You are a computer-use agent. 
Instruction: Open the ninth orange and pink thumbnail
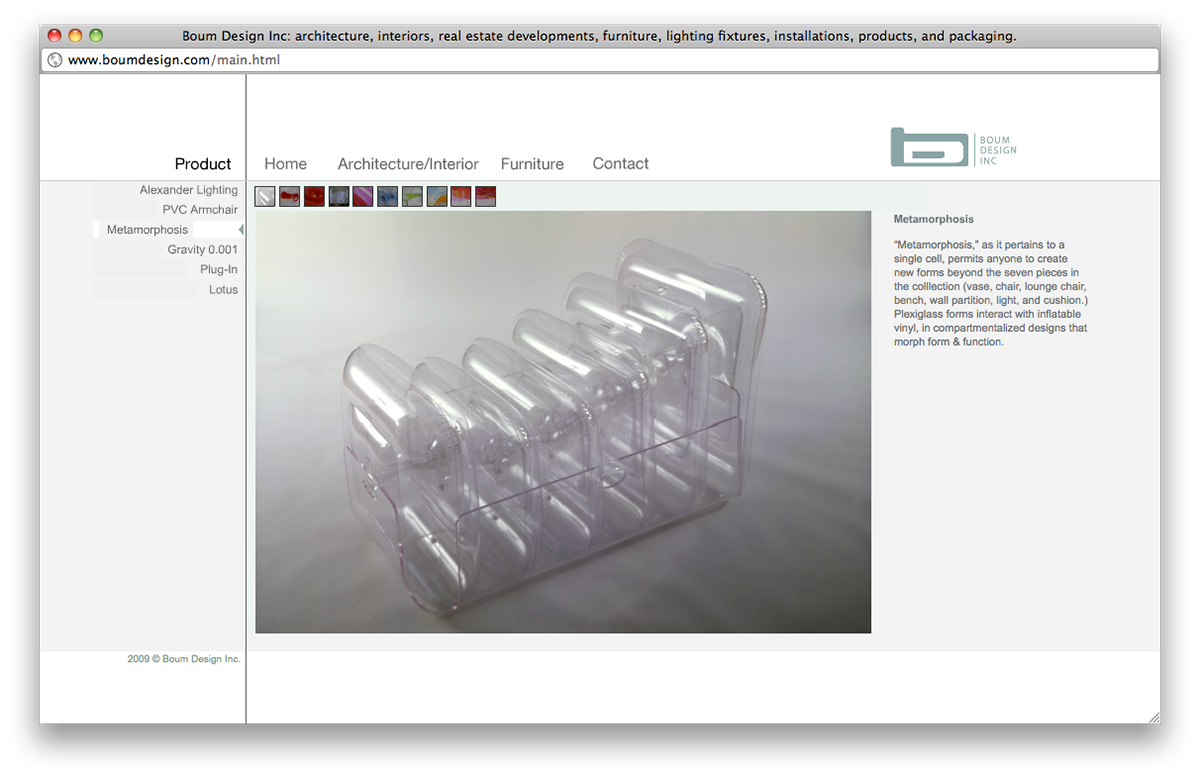click(461, 197)
